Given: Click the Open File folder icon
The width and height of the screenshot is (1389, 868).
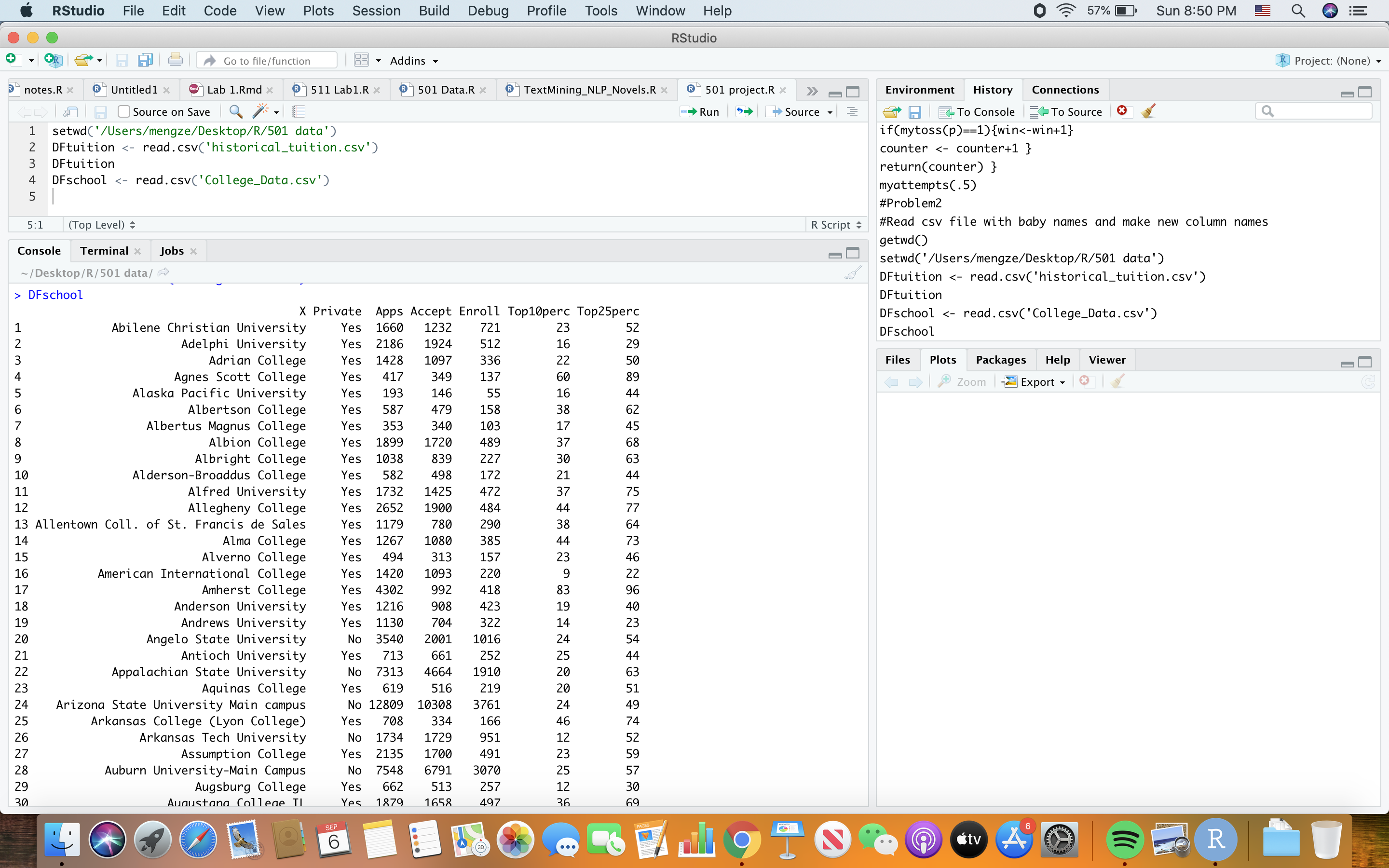Looking at the screenshot, I should [84, 60].
